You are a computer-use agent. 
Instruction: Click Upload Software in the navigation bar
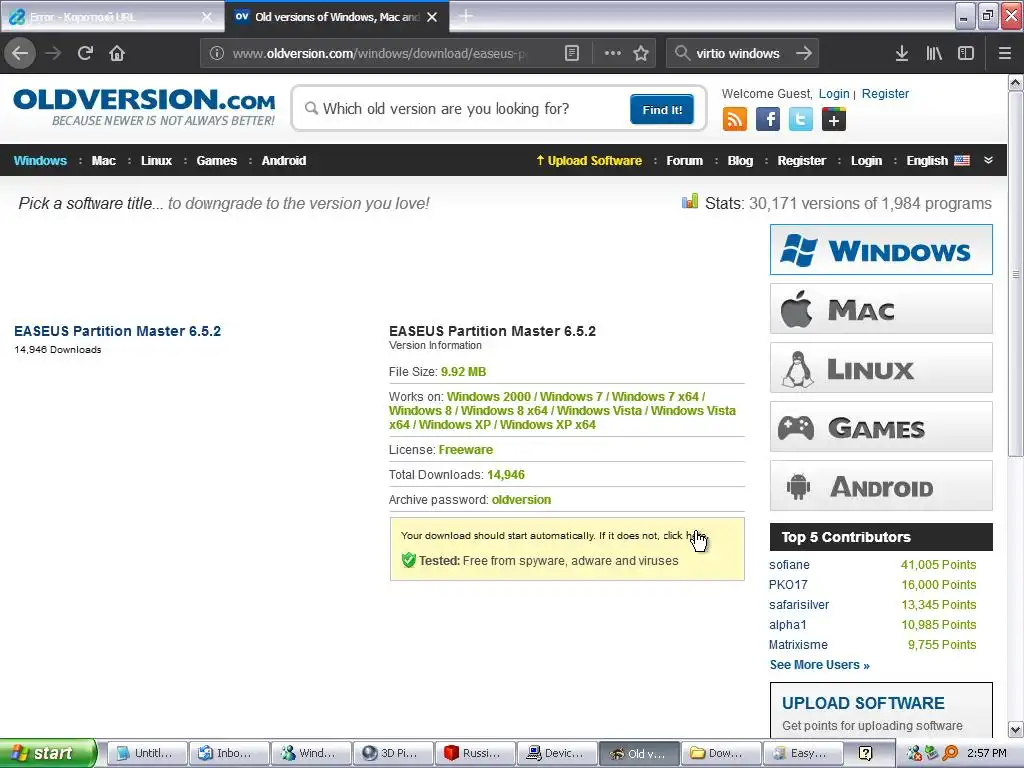coord(589,161)
